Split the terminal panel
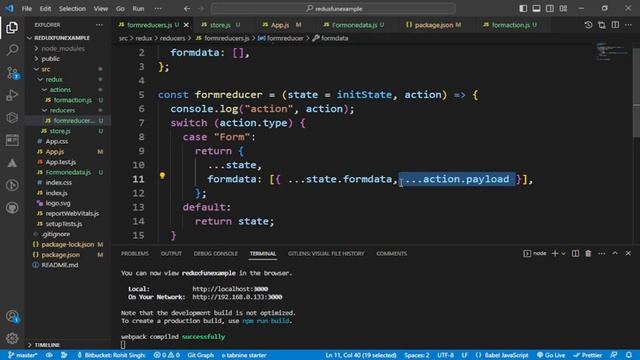Viewport: 640px width, 360px height. click(575, 253)
